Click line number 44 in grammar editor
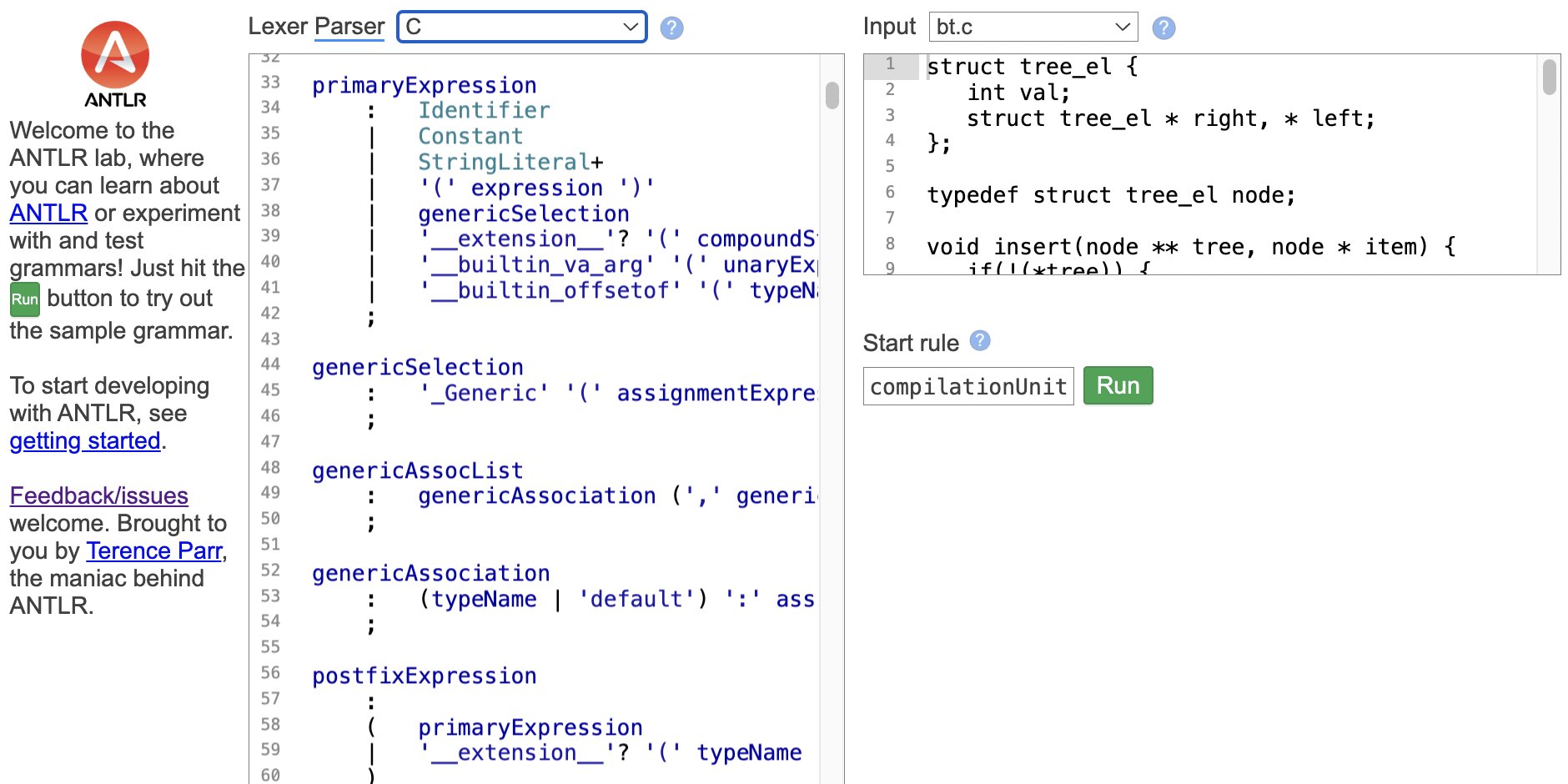This screenshot has width=1568, height=784. point(269,367)
